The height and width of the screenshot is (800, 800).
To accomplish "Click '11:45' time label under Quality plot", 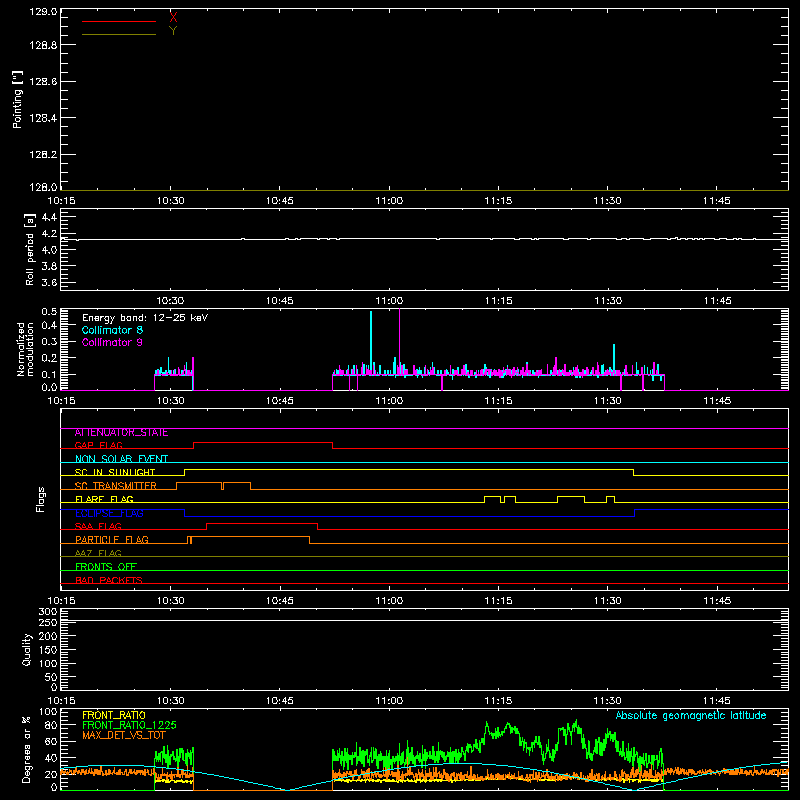I will click(x=717, y=701).
